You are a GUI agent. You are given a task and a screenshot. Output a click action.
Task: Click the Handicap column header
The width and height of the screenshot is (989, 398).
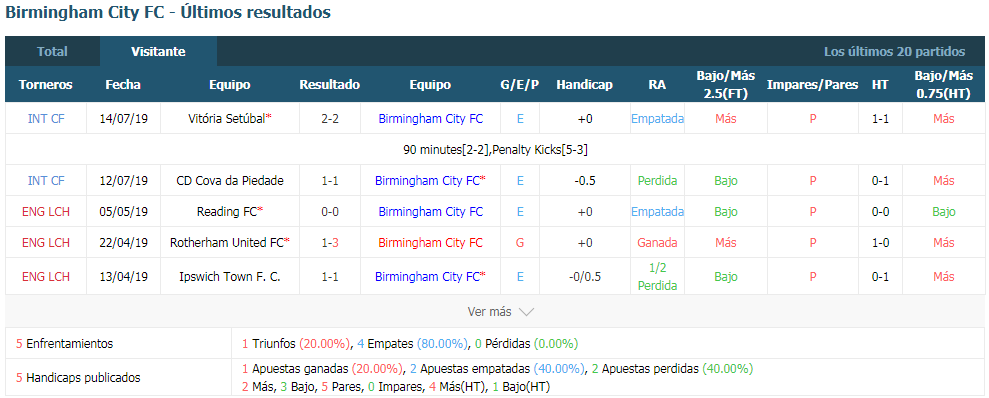(585, 85)
